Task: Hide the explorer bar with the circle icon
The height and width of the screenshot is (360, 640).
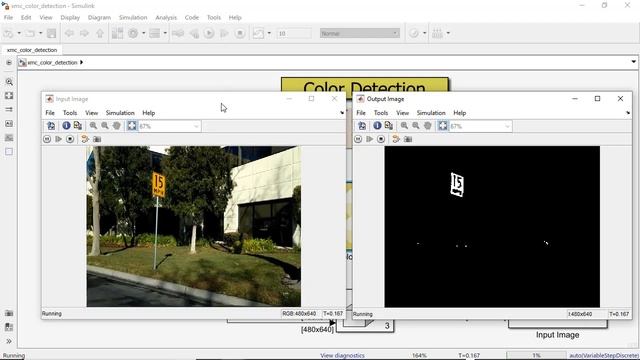Action: click(x=9, y=62)
